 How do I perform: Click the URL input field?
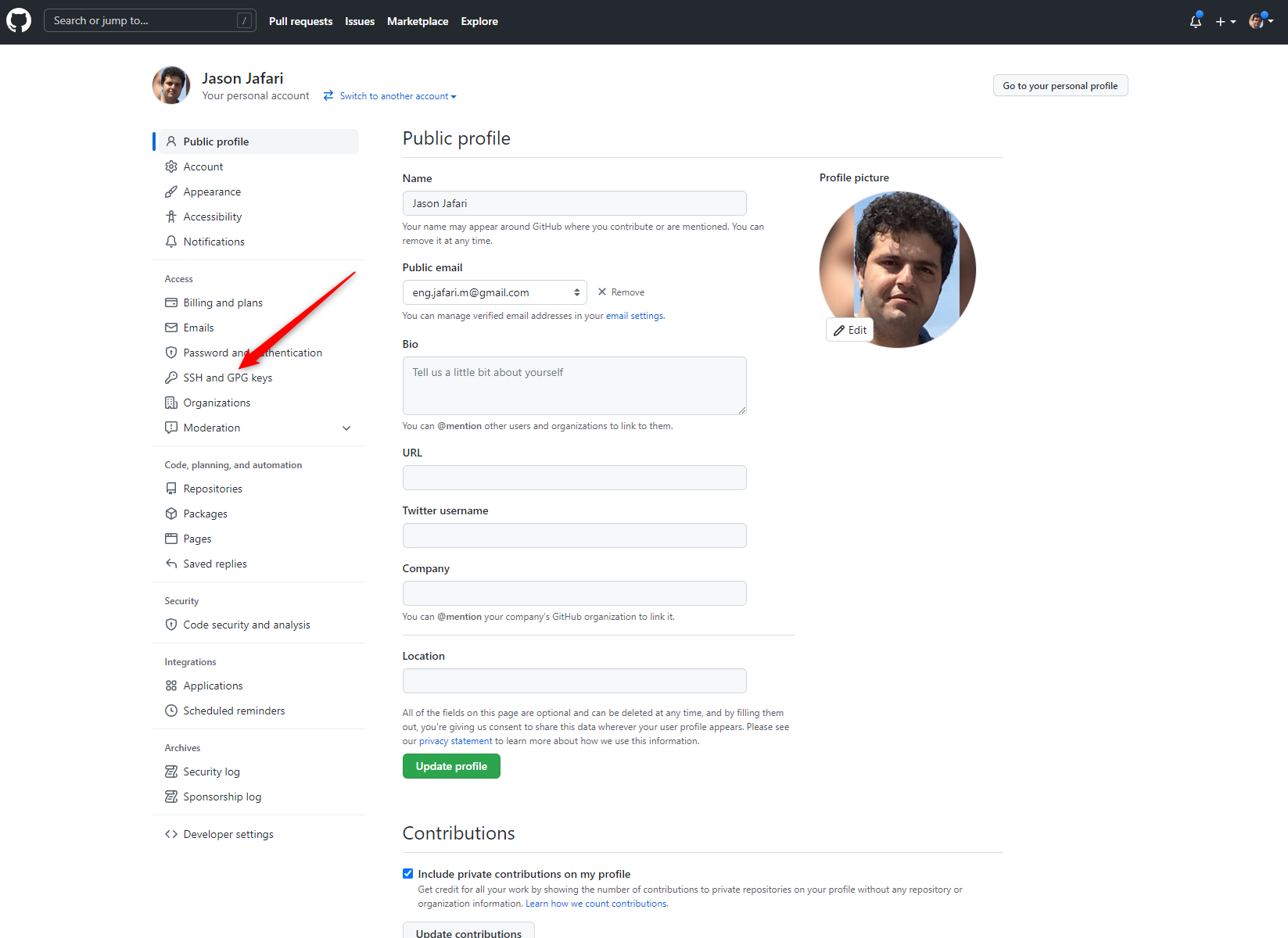click(575, 478)
